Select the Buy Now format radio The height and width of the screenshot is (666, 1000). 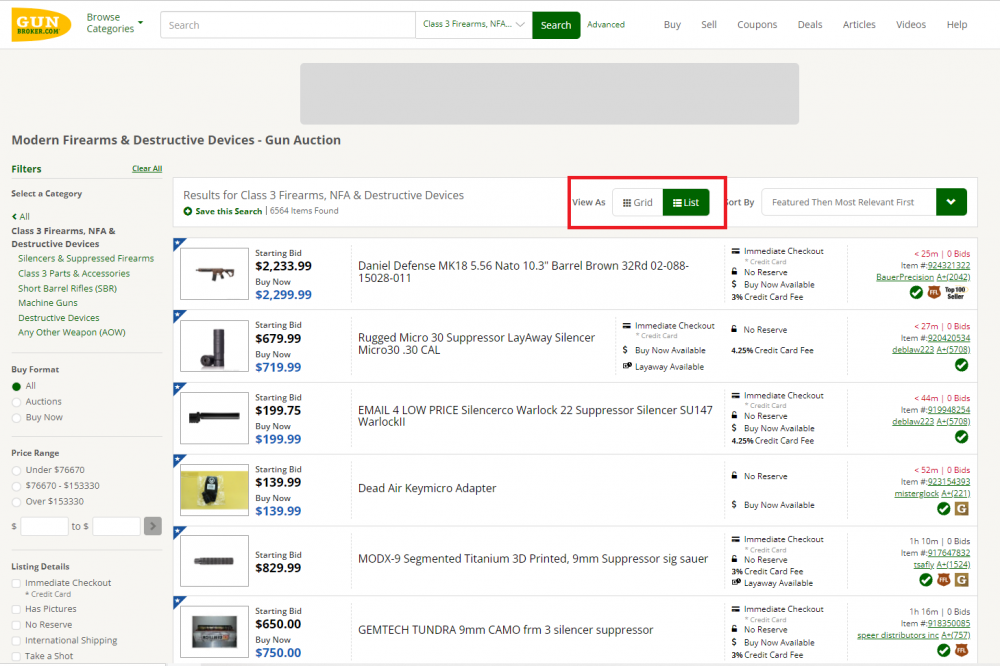point(17,418)
